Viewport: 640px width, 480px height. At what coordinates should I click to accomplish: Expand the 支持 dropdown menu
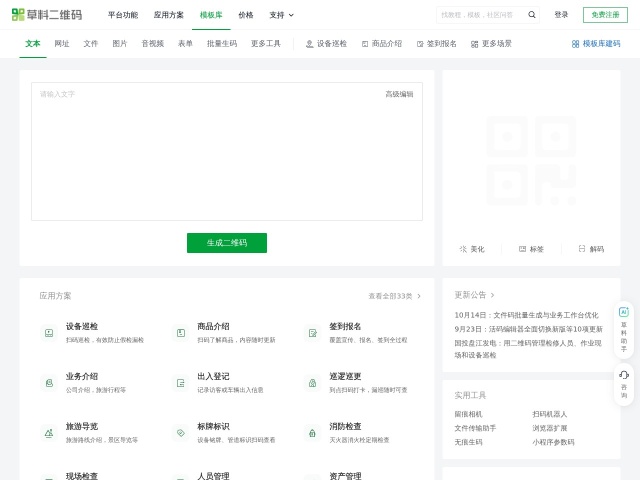pos(281,15)
